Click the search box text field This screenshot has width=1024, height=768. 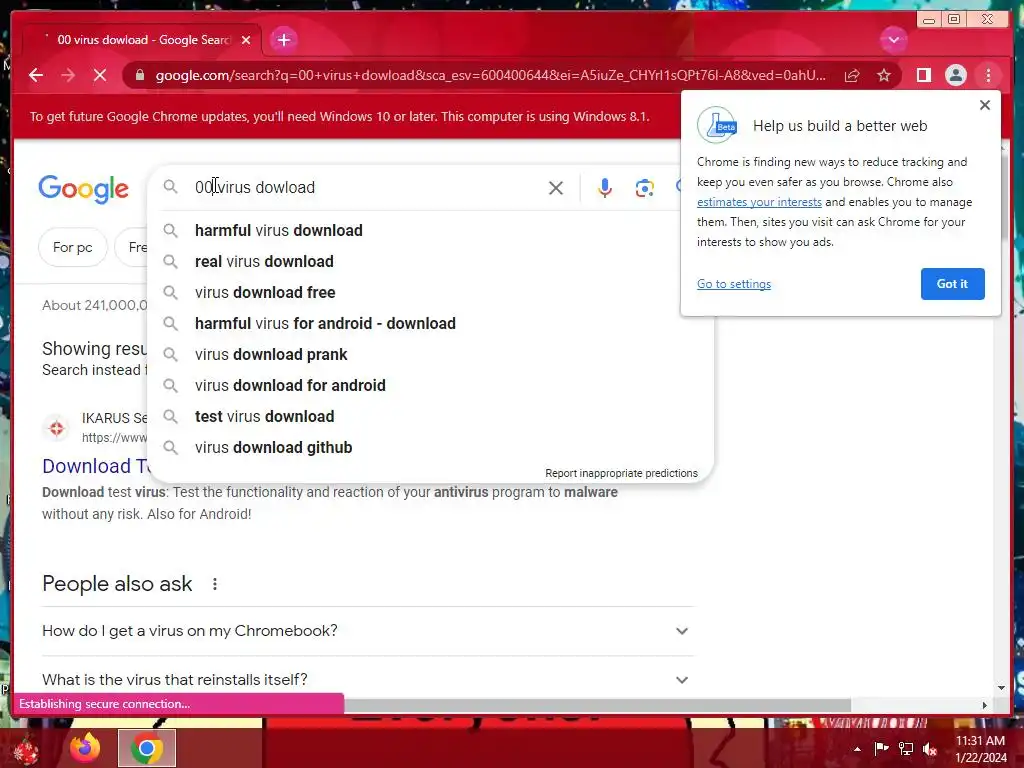[x=366, y=187]
